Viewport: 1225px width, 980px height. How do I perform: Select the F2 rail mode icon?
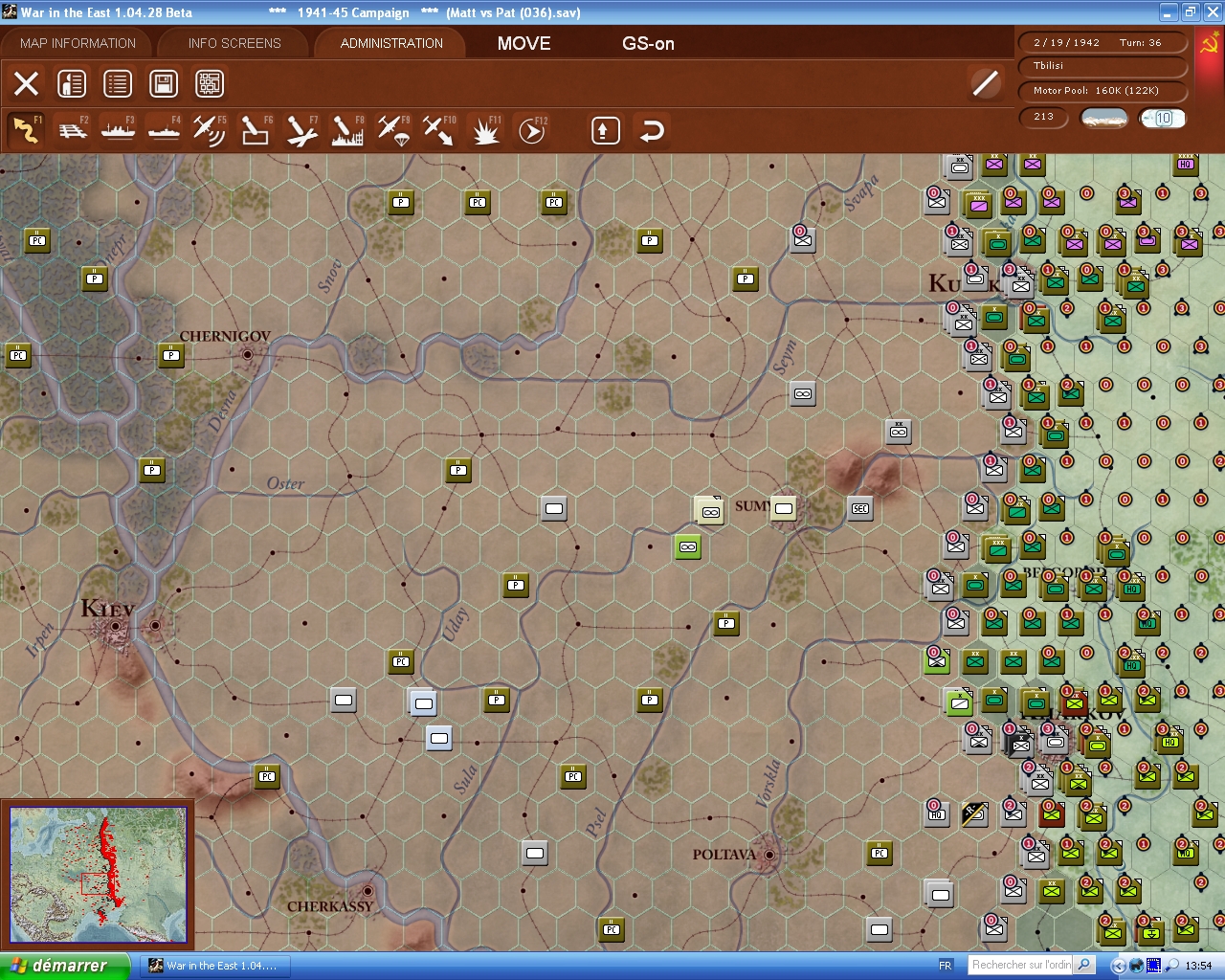tap(73, 130)
